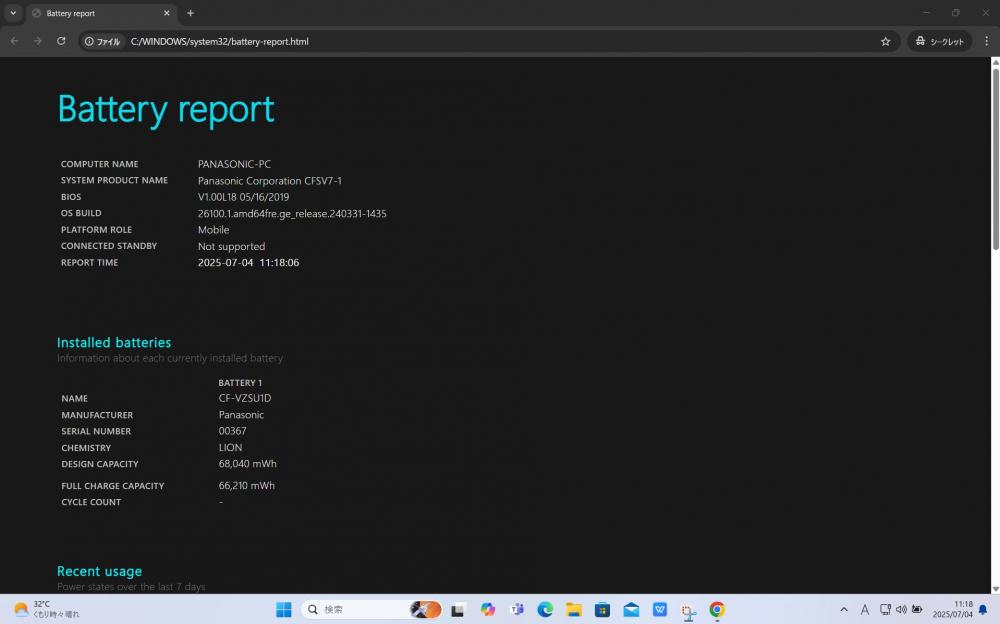Click the Not supported standby value
The image size is (1000, 624).
232,246
